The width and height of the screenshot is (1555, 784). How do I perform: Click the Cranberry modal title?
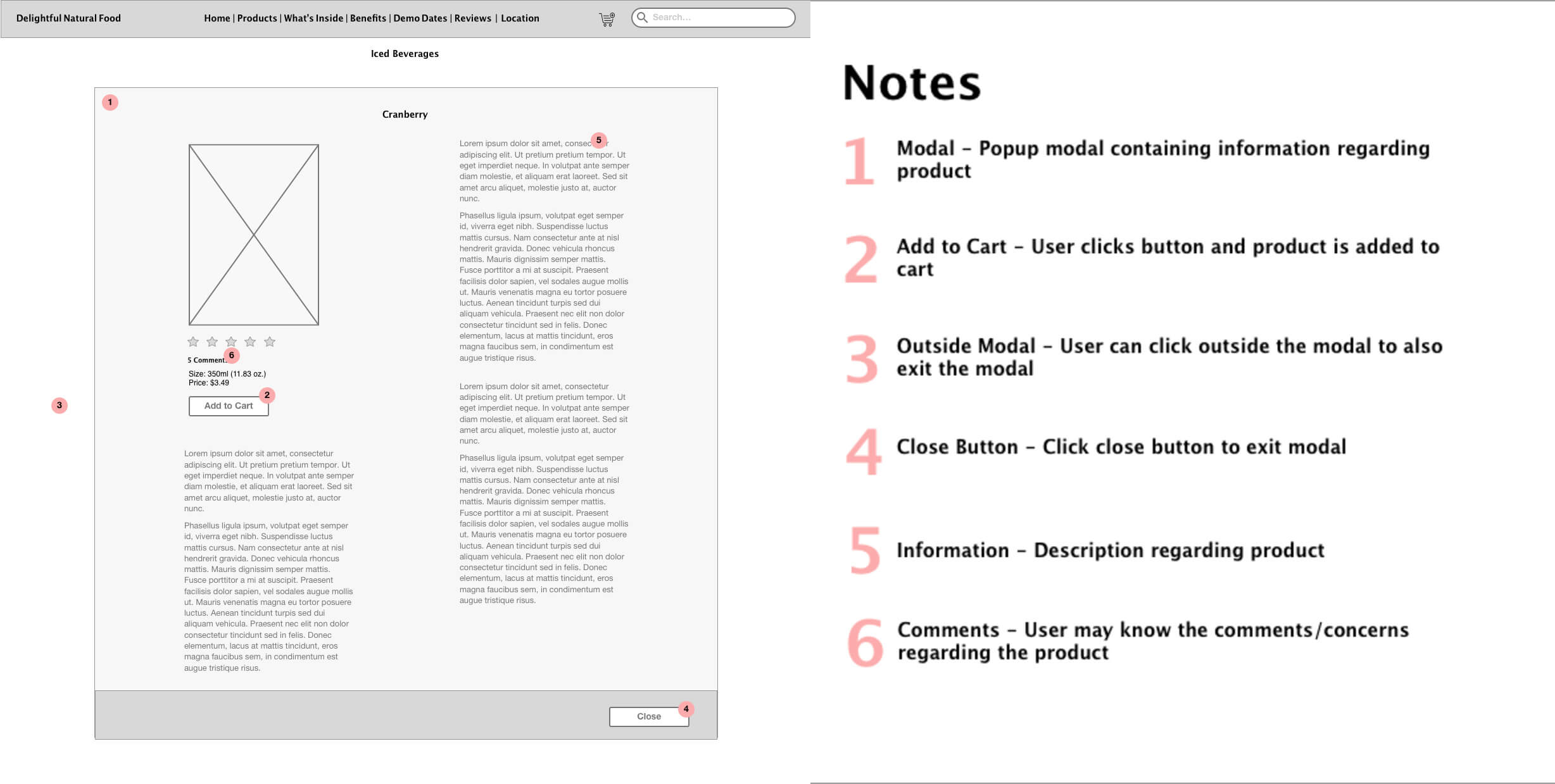point(405,115)
